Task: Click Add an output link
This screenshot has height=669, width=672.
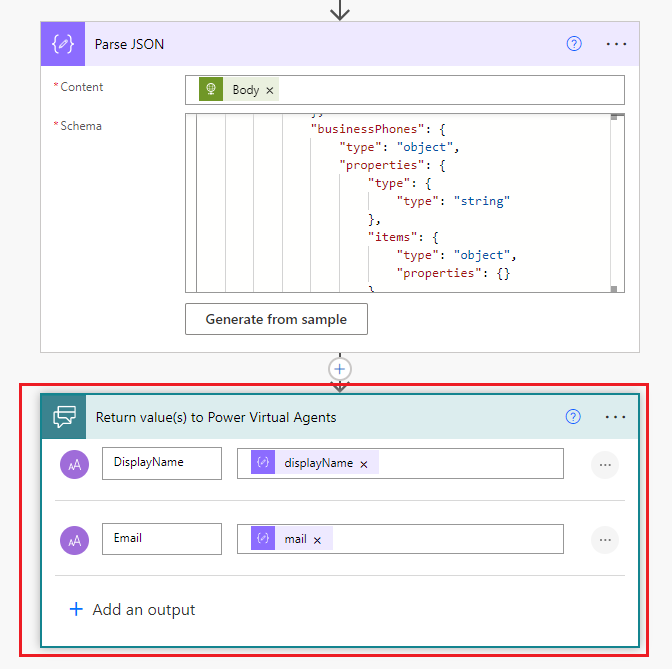Action: point(132,610)
